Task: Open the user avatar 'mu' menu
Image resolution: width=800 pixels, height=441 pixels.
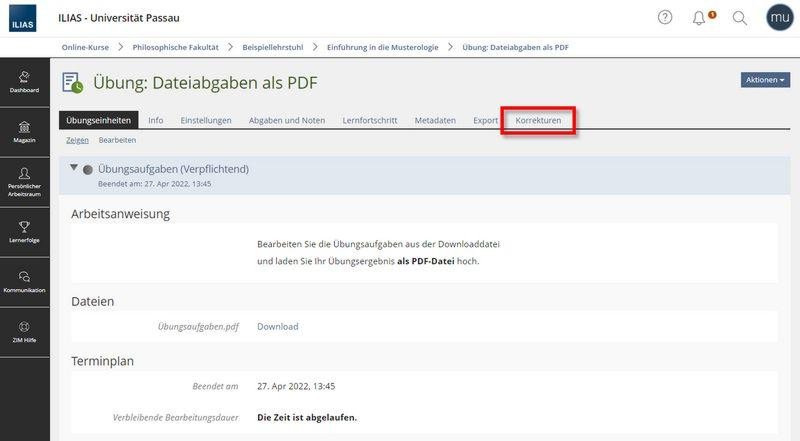Action: [x=779, y=18]
